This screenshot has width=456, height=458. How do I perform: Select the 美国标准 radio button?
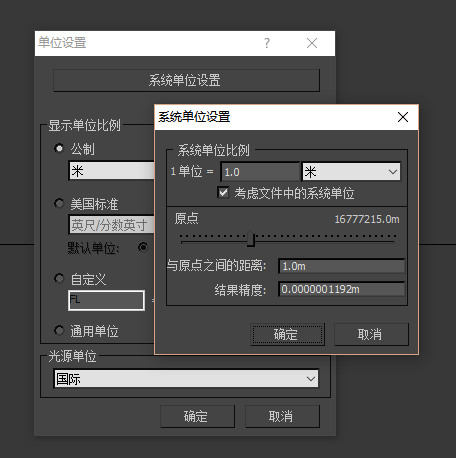(x=59, y=203)
